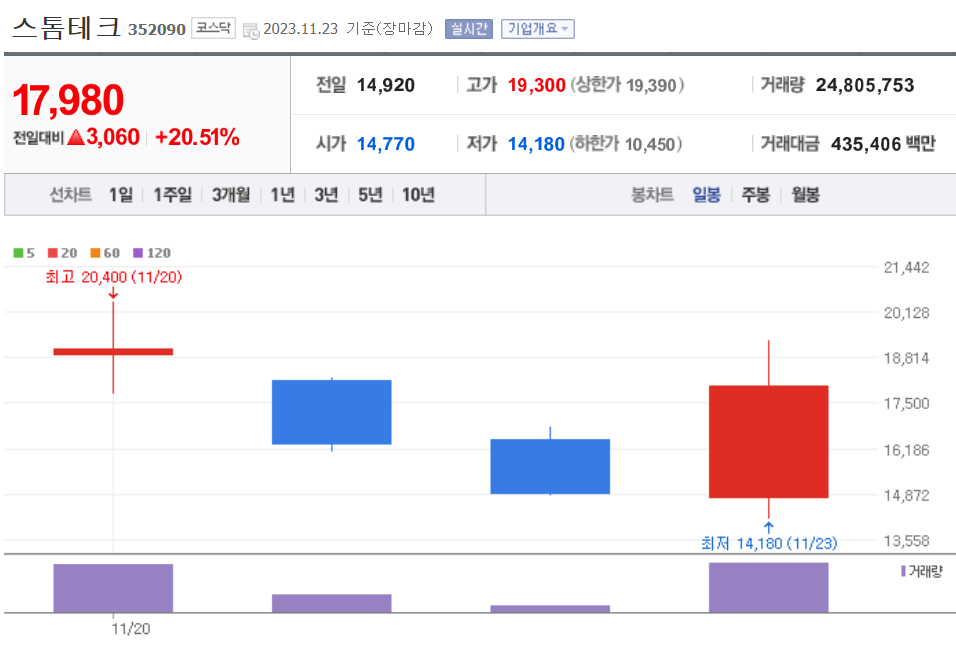
Task: Switch to the 일봉 candlestick chart
Action: pyautogui.click(x=707, y=194)
